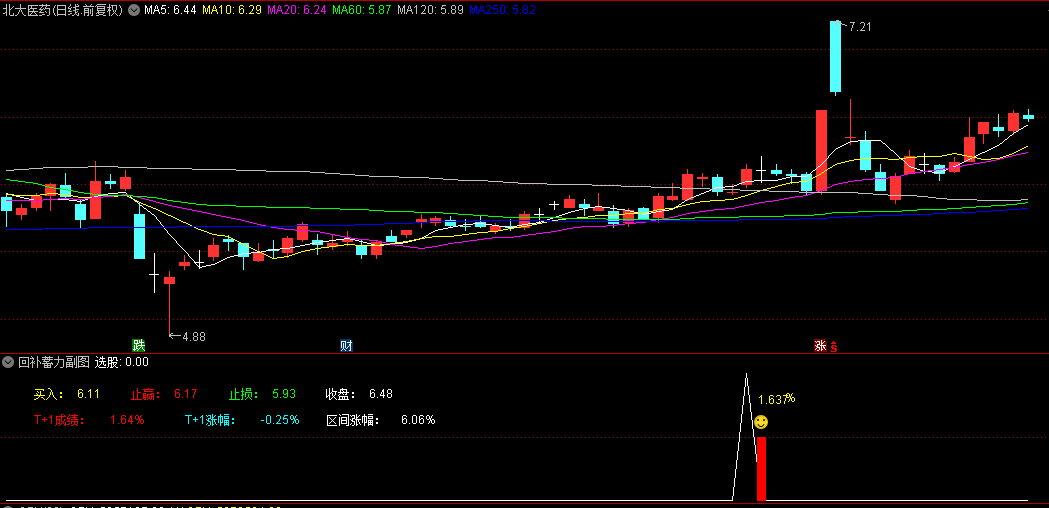Click the 区间涨幅 6.06% value
The height and width of the screenshot is (508, 1049).
418,420
